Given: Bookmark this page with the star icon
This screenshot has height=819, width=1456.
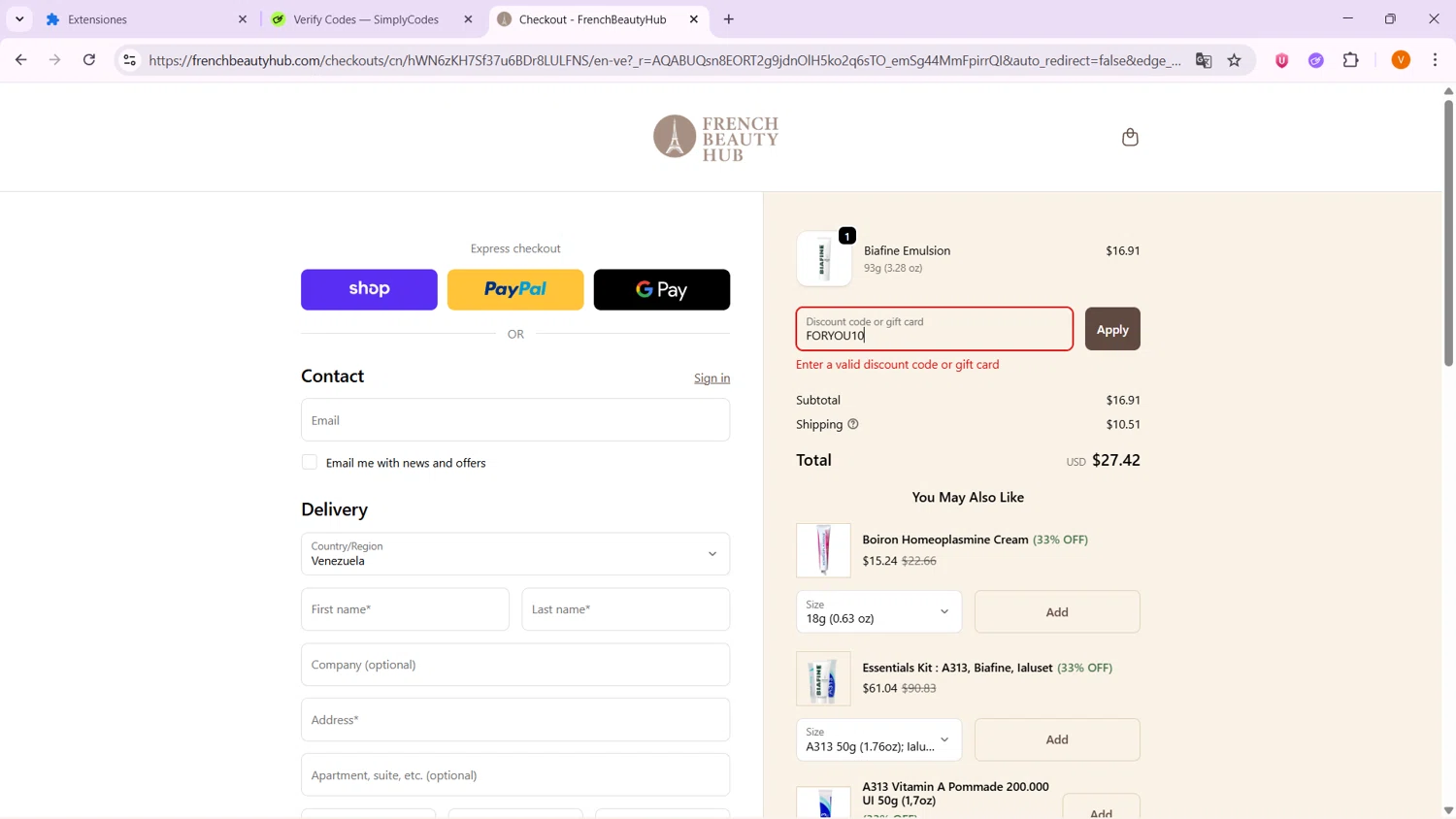Looking at the screenshot, I should 1235,60.
